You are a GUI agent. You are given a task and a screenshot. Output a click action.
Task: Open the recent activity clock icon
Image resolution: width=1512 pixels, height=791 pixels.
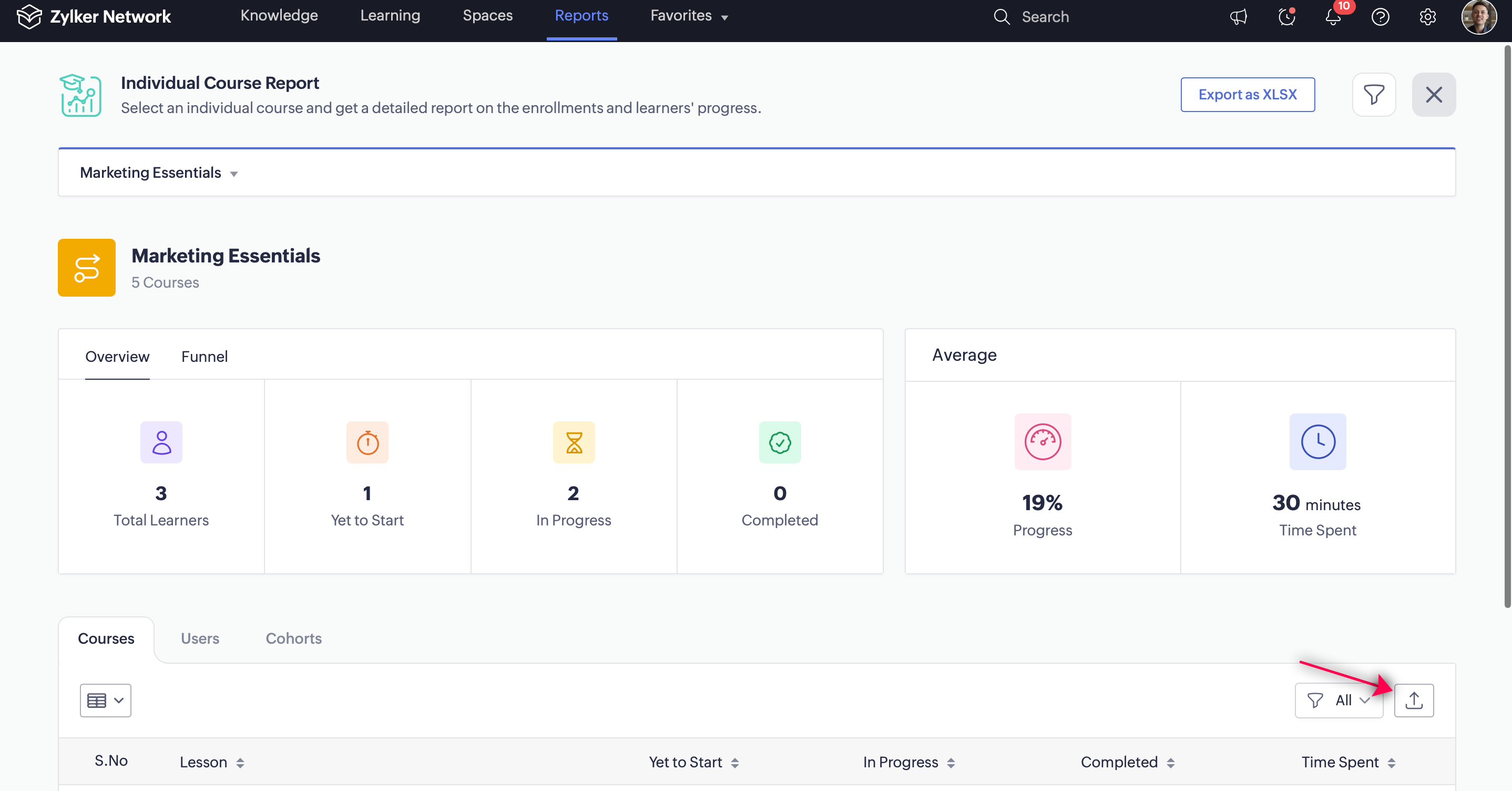(x=1286, y=17)
